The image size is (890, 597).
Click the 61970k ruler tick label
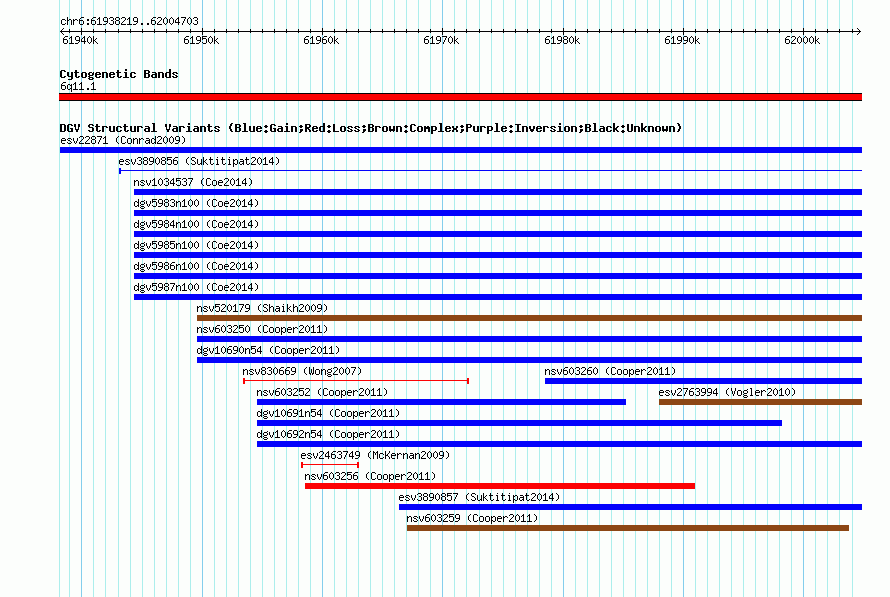441,40
